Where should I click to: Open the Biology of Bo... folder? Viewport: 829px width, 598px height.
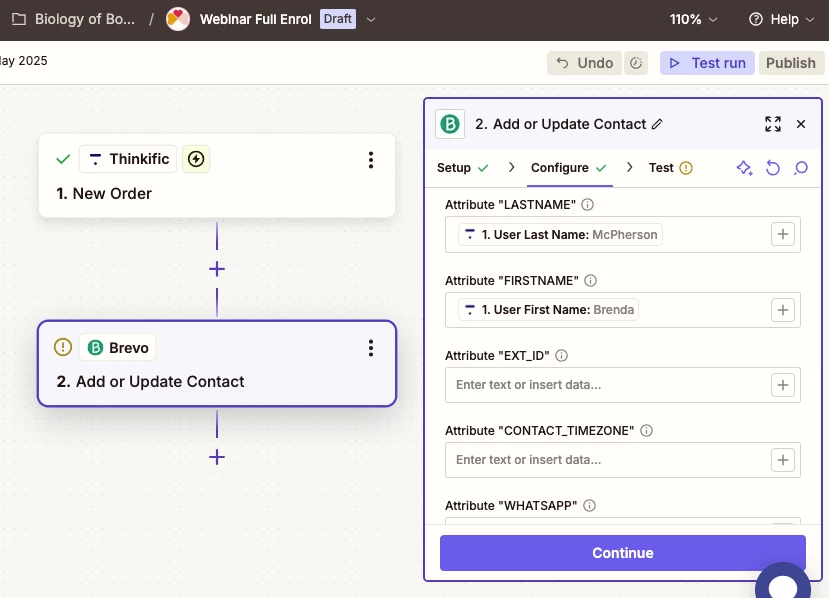(x=74, y=20)
